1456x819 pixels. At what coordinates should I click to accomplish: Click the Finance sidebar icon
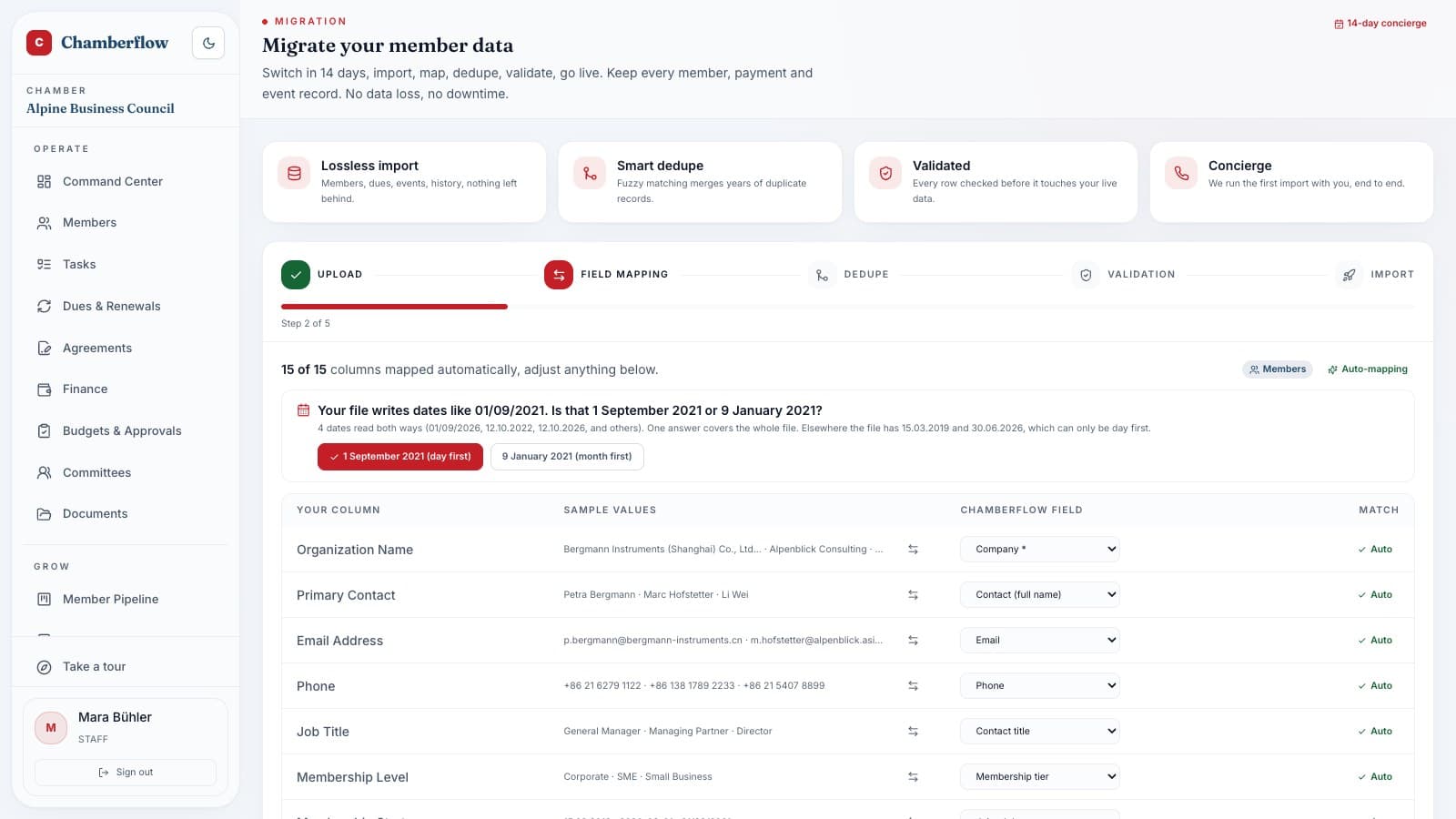point(44,389)
